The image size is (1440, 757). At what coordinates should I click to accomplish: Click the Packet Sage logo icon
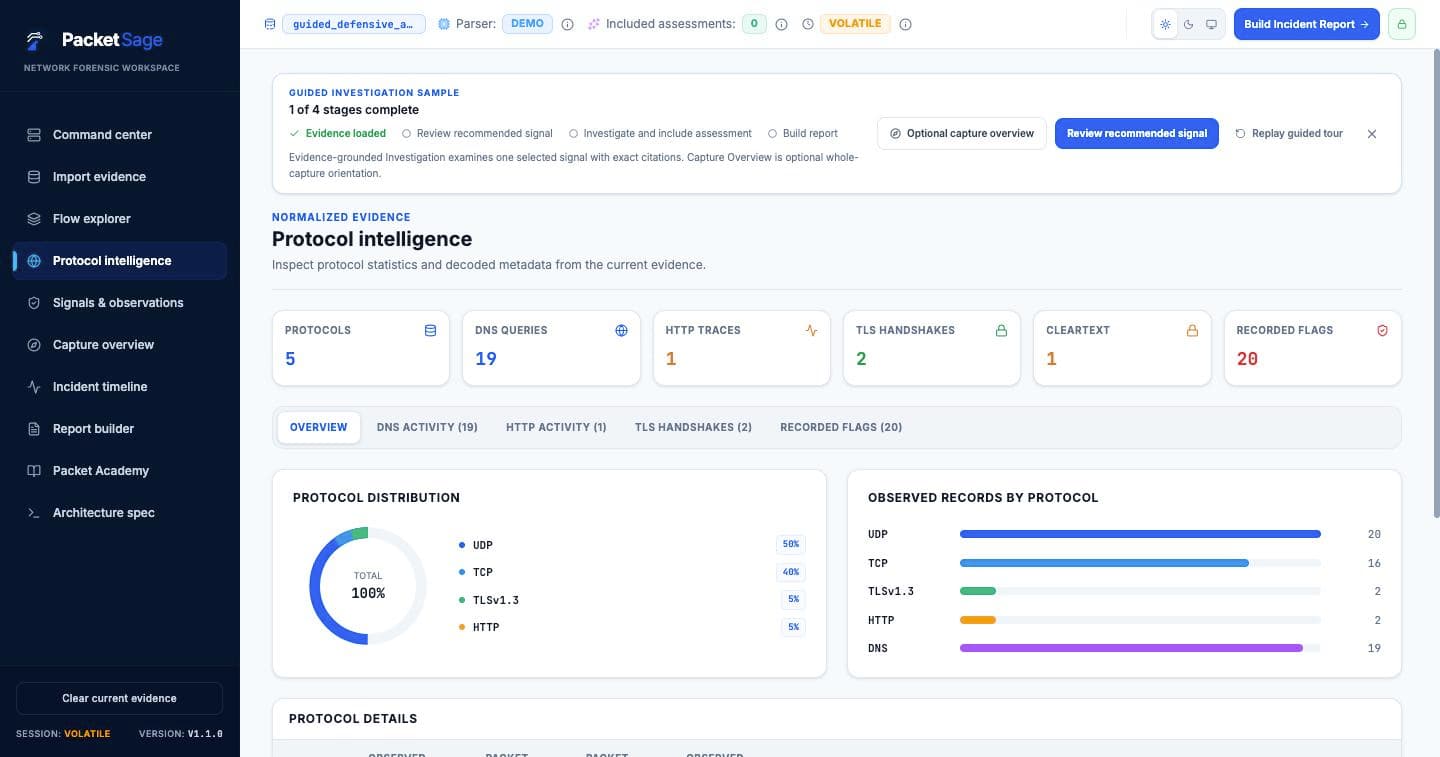[x=35, y=40]
